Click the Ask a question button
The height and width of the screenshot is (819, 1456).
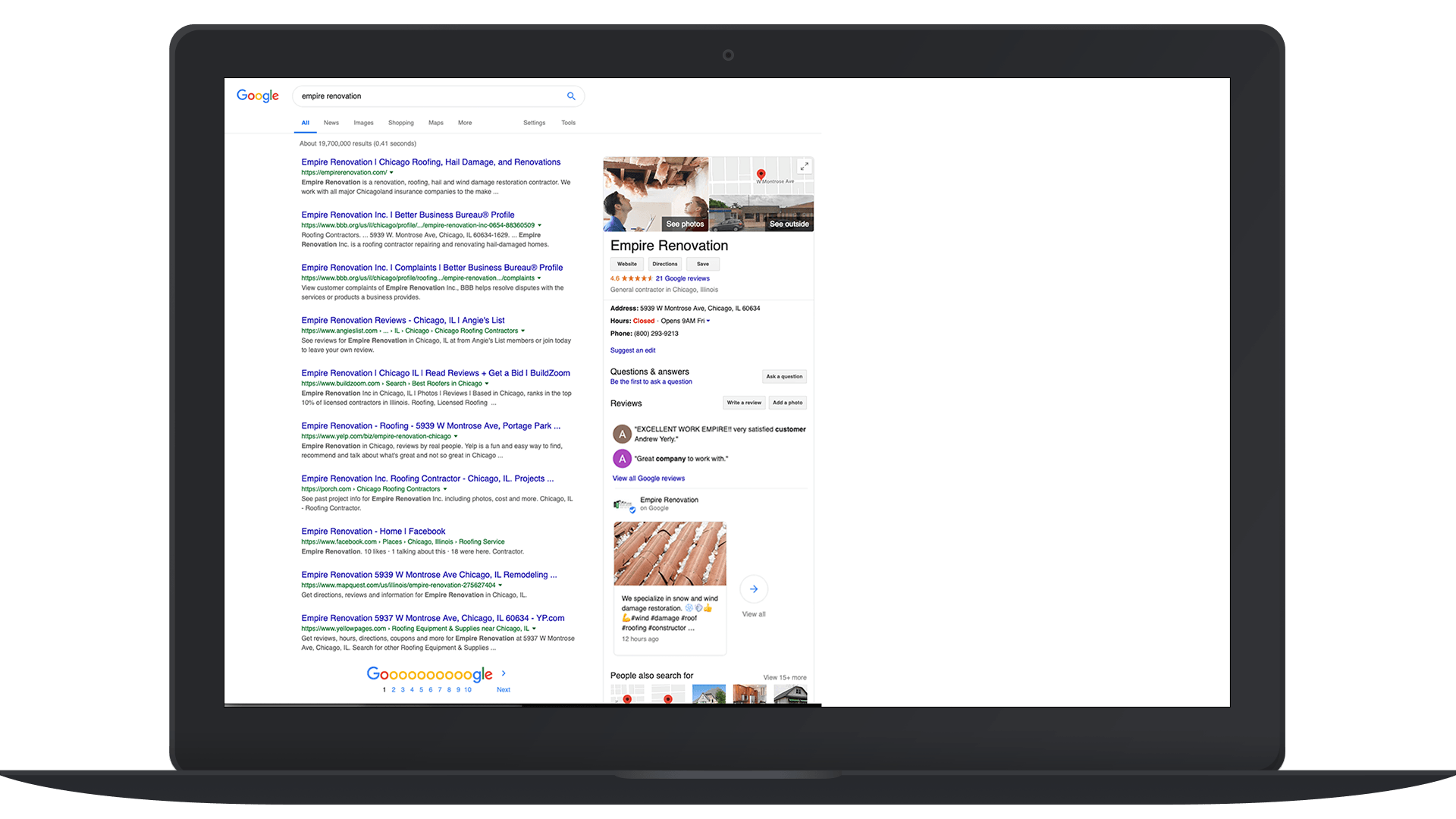pyautogui.click(x=784, y=376)
